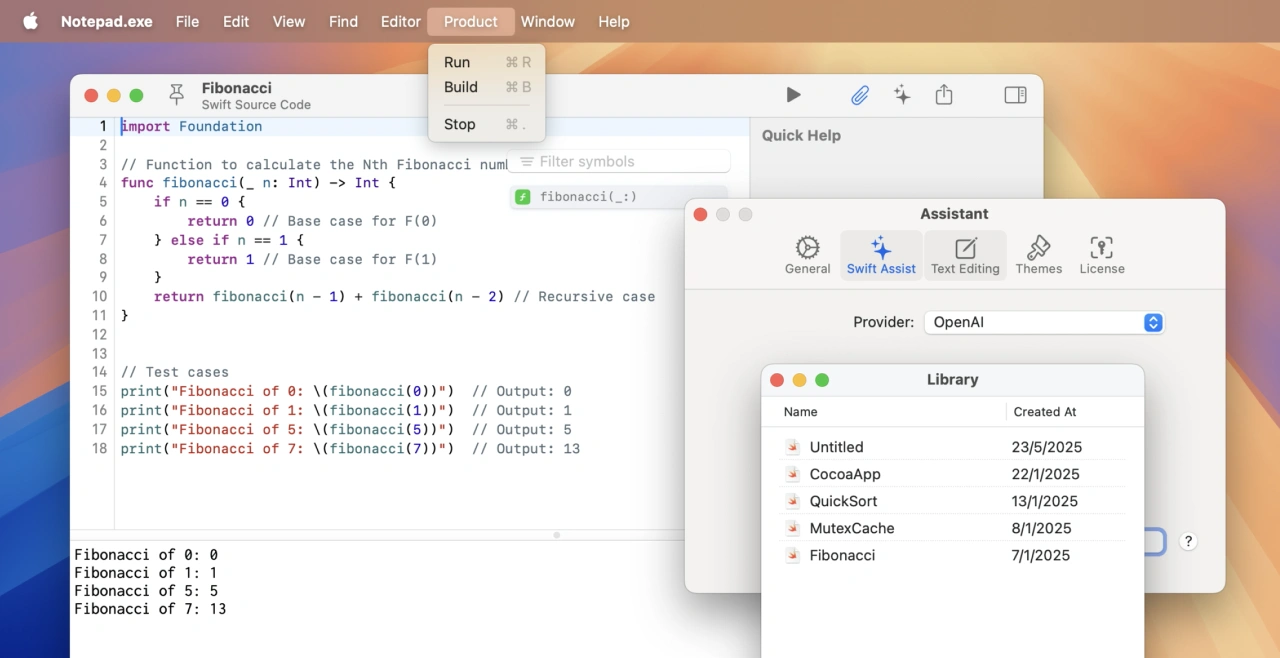The height and width of the screenshot is (658, 1280).
Task: Select fibonacci(_:) symbol in the list
Action: [588, 197]
